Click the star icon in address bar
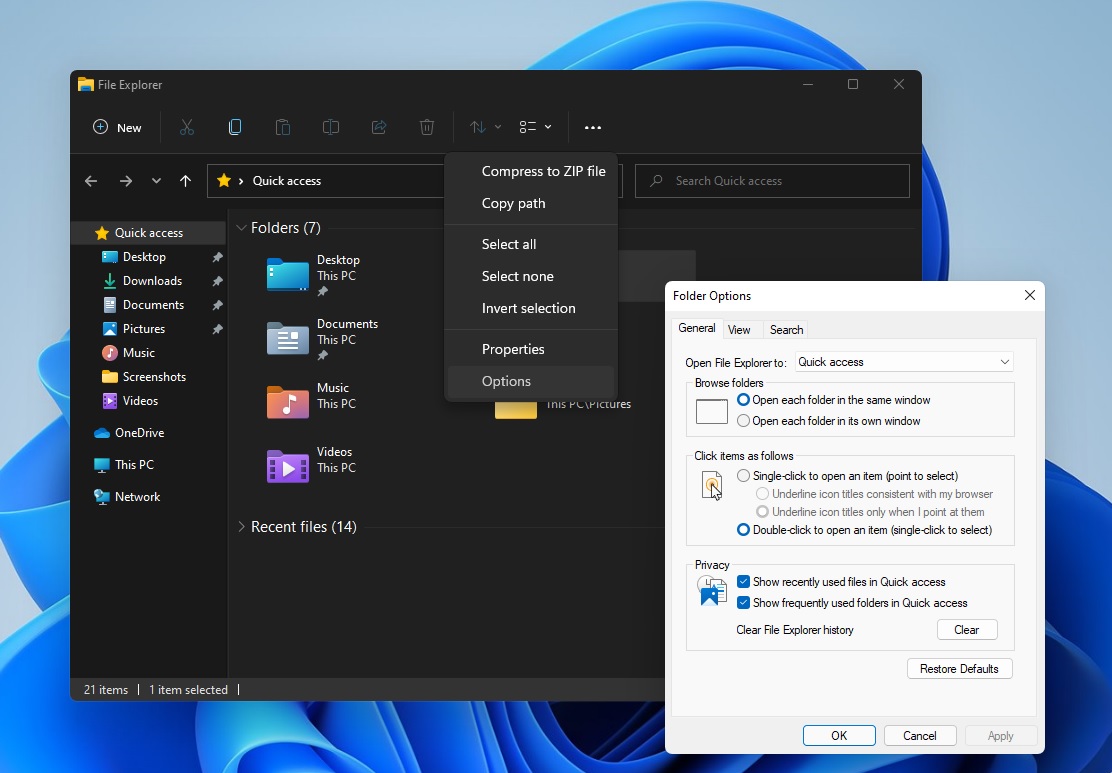 pyautogui.click(x=223, y=180)
